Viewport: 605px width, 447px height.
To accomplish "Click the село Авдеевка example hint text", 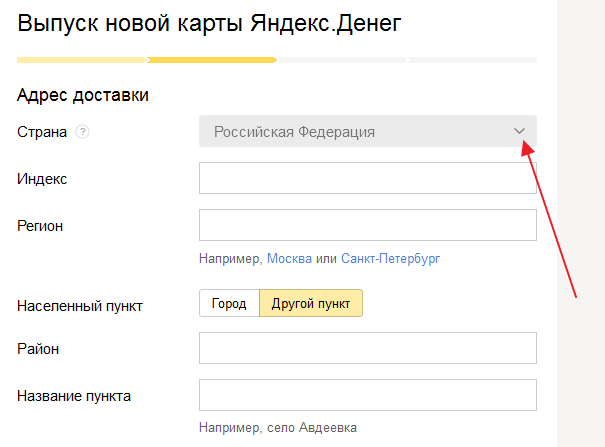I will click(311, 427).
